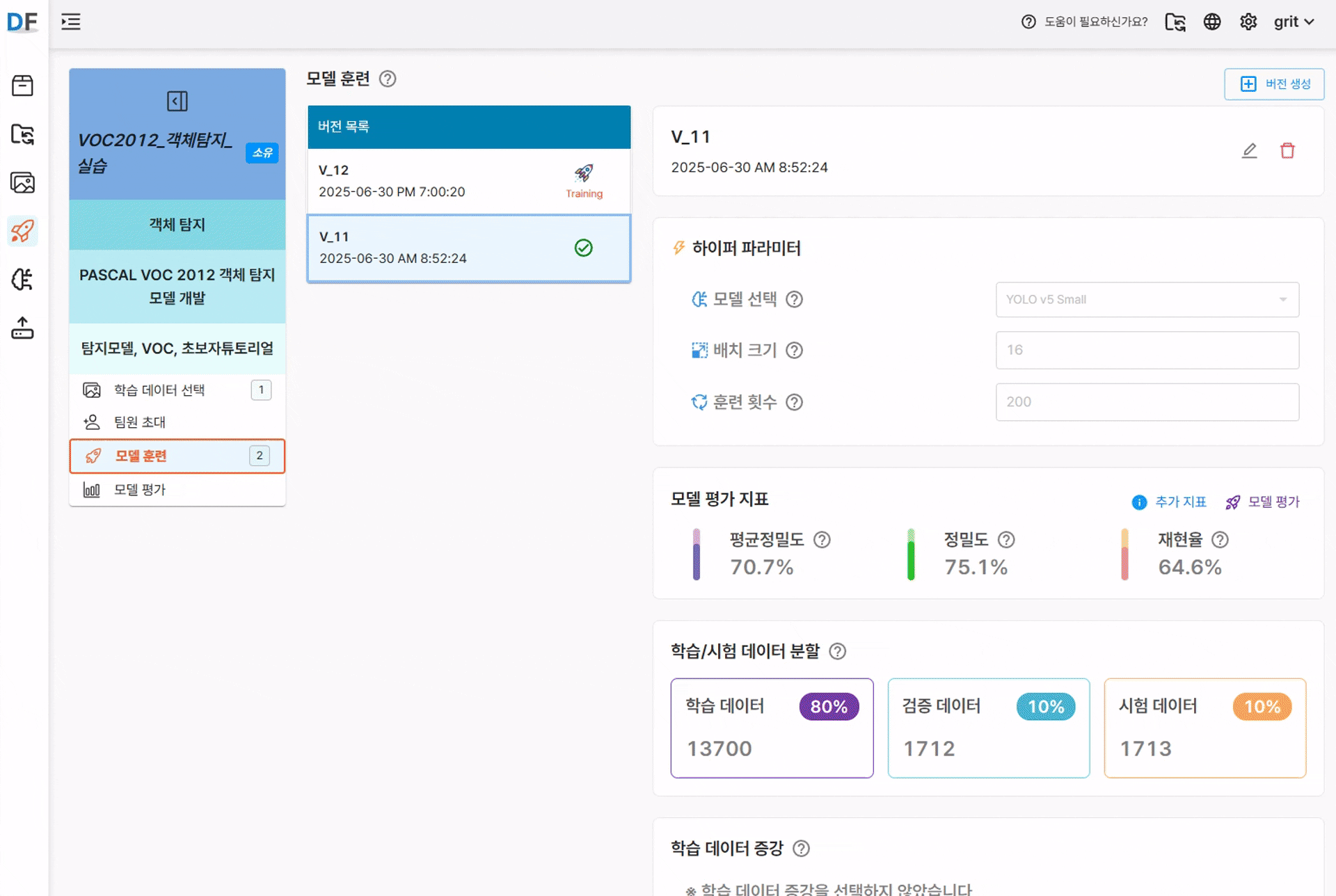Click the green 정밀도 gauge bar
This screenshot has width=1336, height=896.
(911, 554)
